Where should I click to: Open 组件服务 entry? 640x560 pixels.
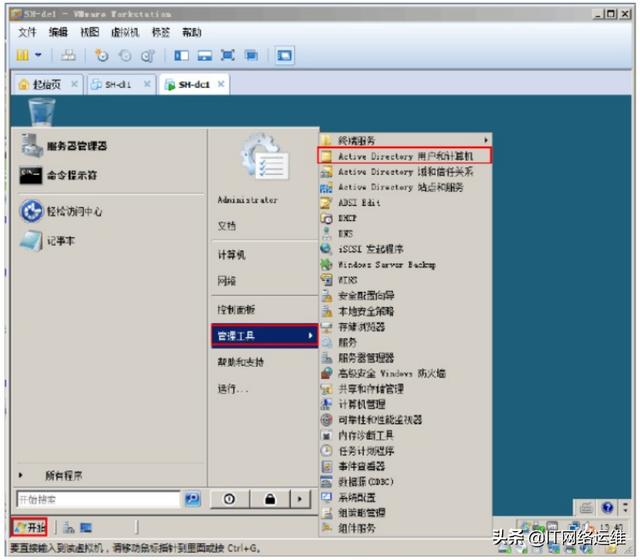click(x=404, y=528)
